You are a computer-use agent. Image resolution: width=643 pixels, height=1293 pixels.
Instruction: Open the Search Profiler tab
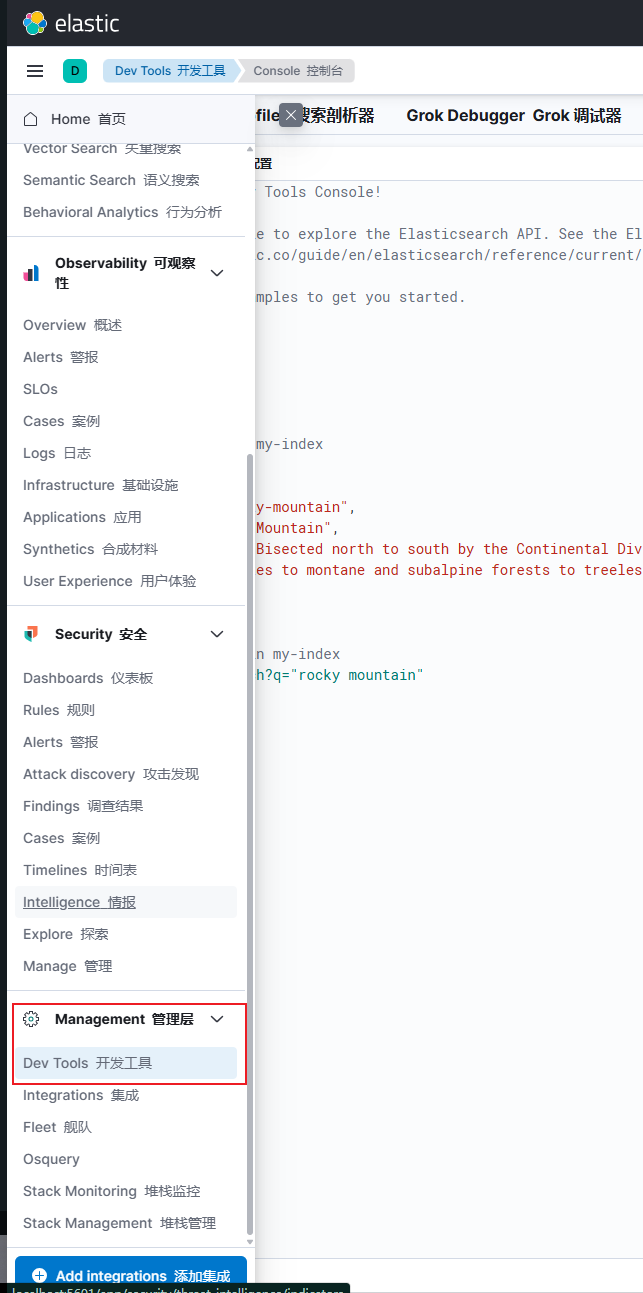pos(315,116)
